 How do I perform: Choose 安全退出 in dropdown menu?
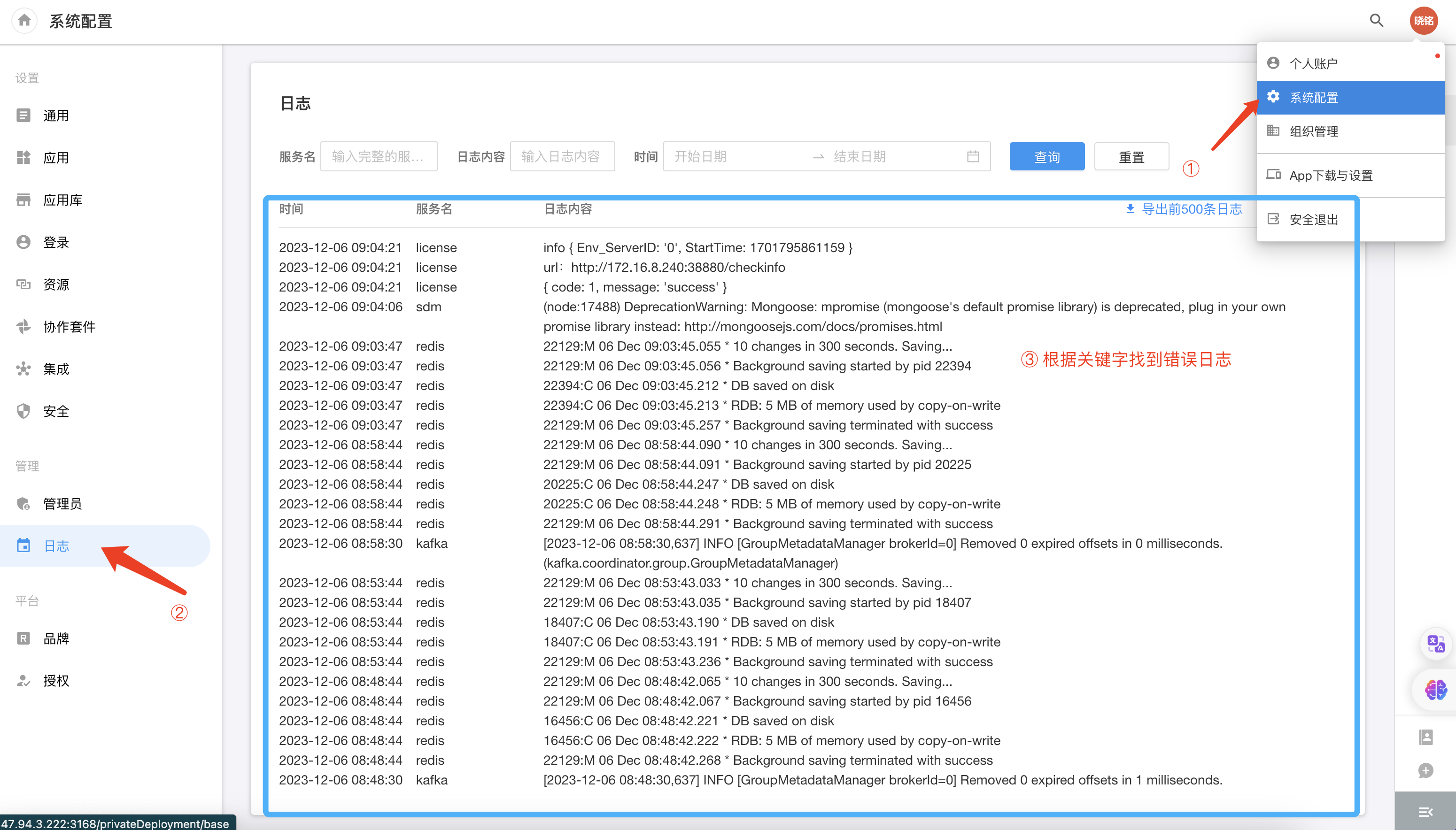point(1313,220)
